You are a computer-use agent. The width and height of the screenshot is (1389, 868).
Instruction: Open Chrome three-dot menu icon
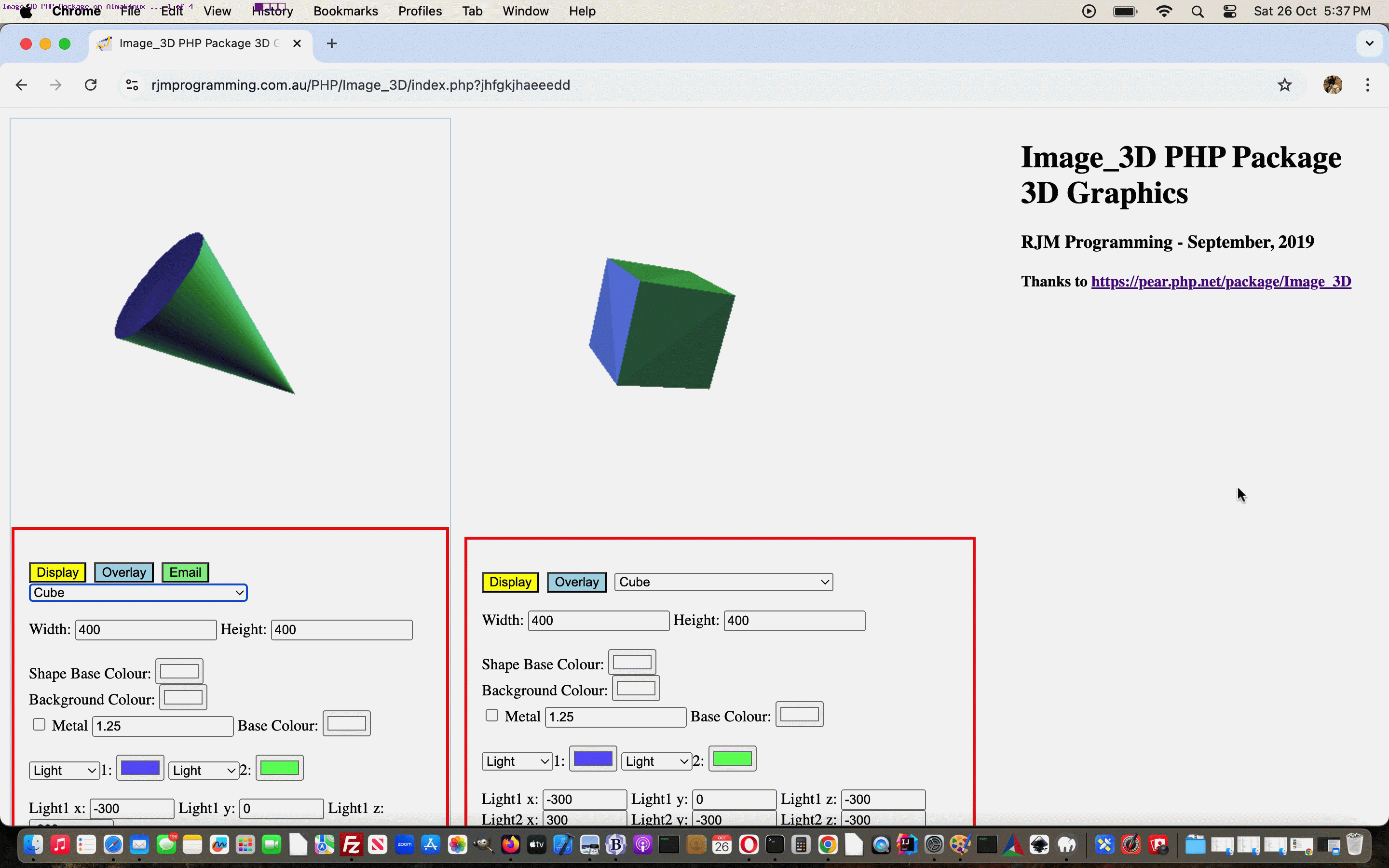coord(1368,85)
